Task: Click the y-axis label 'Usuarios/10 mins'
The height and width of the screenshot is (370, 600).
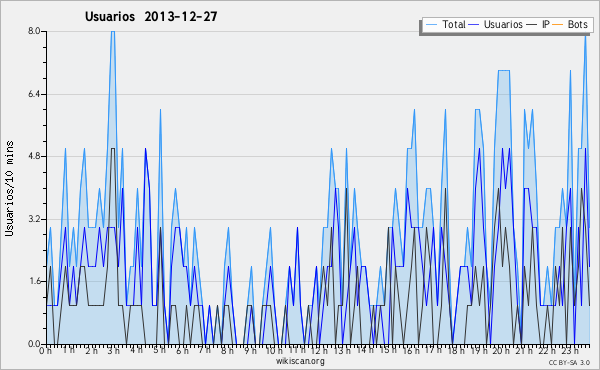Action: pyautogui.click(x=9, y=188)
